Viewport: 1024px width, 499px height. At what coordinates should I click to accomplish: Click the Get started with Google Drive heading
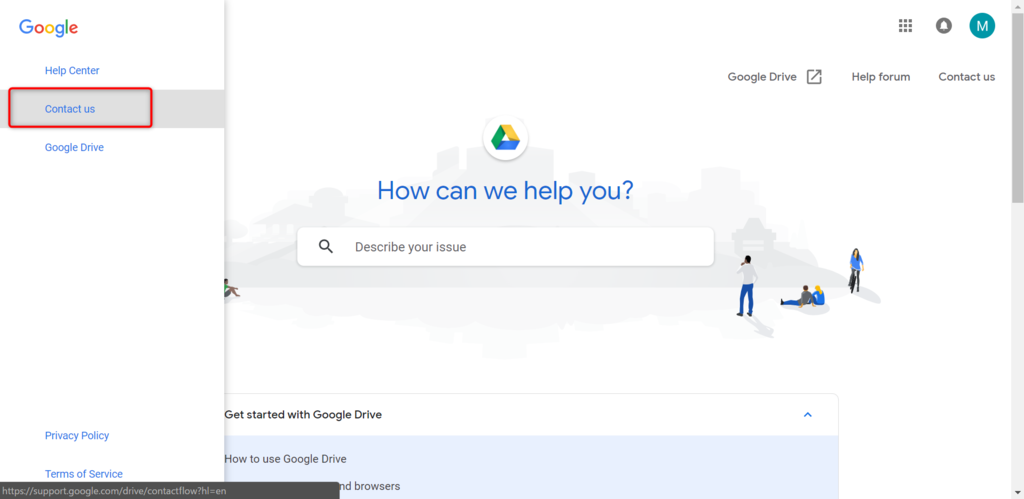pyautogui.click(x=303, y=414)
